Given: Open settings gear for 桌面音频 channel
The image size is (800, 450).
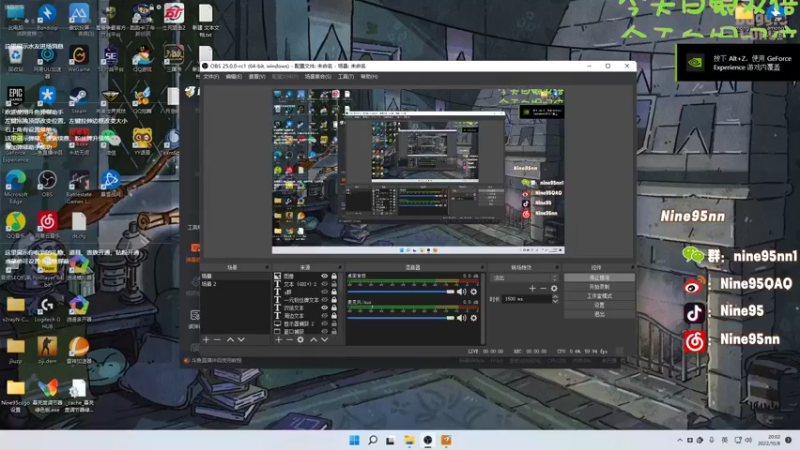Looking at the screenshot, I should pos(473,292).
